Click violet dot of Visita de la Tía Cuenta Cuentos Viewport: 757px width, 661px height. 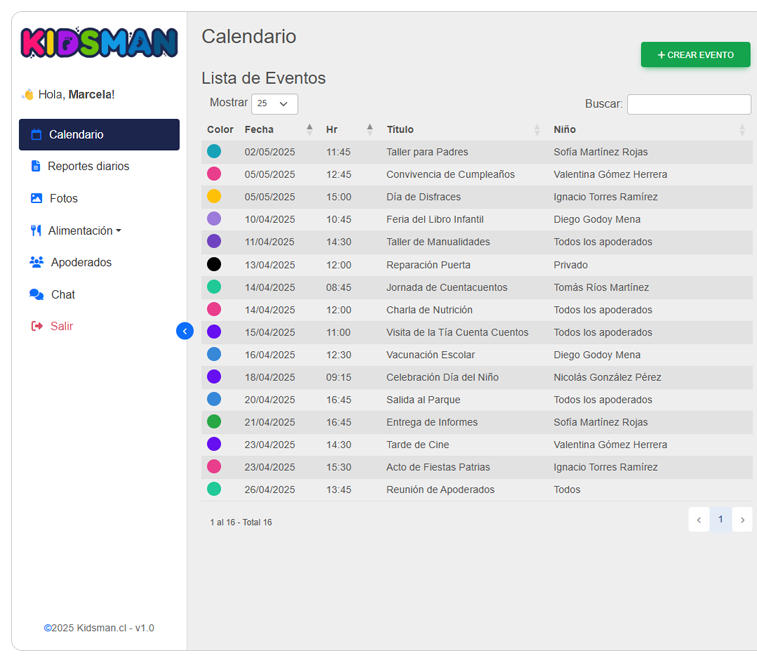click(214, 332)
